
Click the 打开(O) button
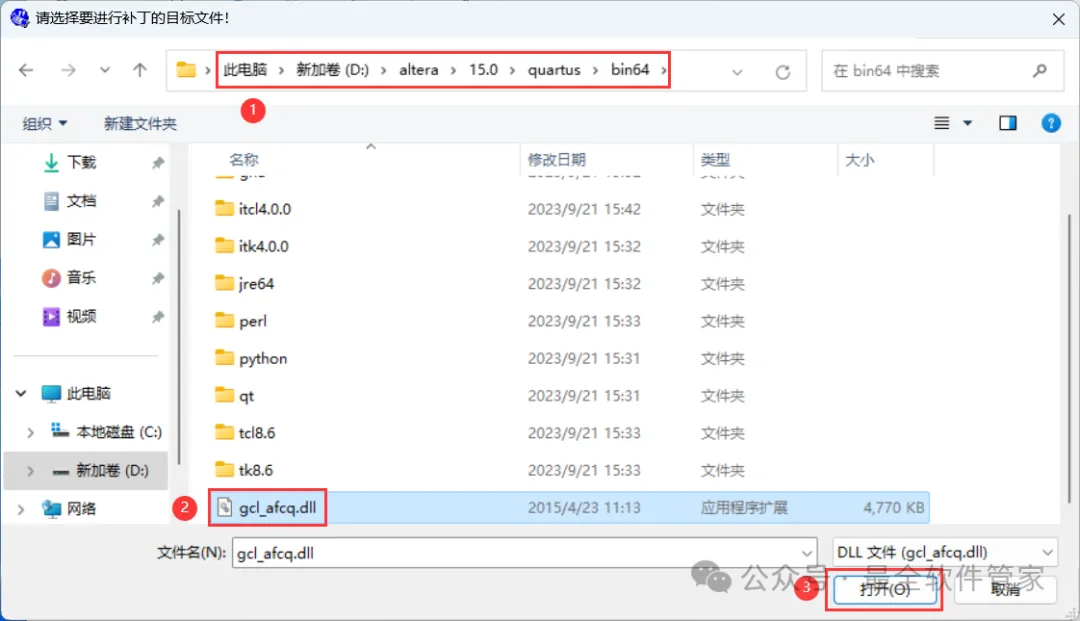(884, 589)
